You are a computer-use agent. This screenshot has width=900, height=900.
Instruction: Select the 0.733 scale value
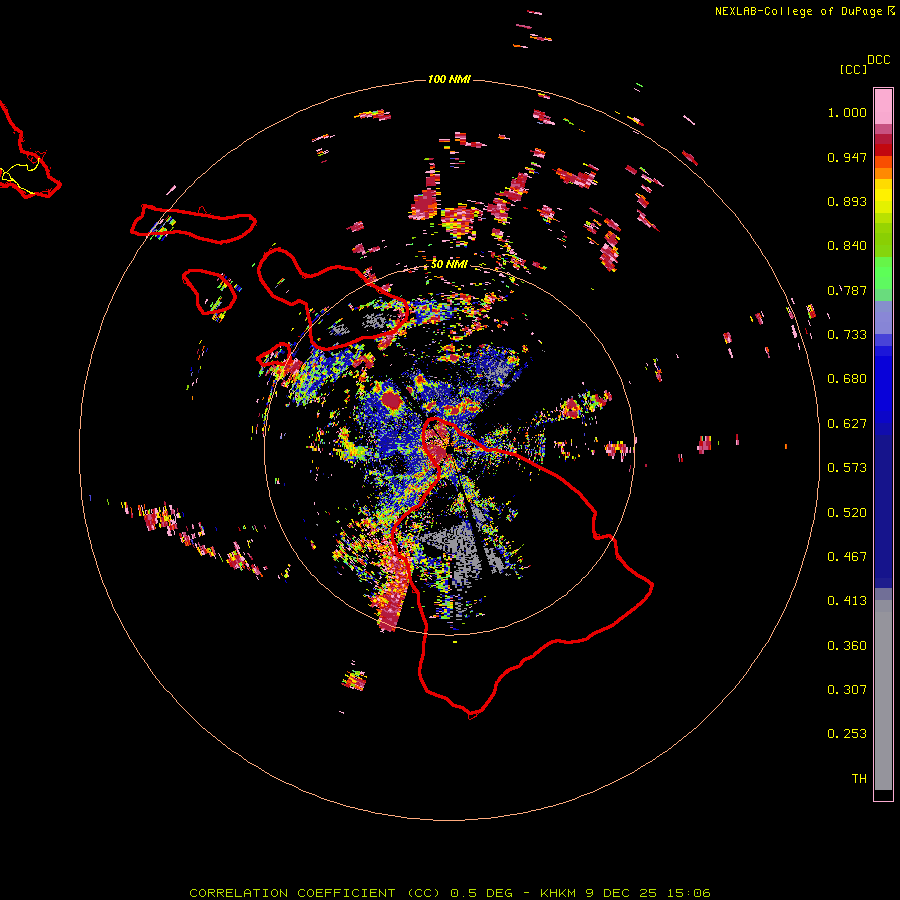pos(847,335)
